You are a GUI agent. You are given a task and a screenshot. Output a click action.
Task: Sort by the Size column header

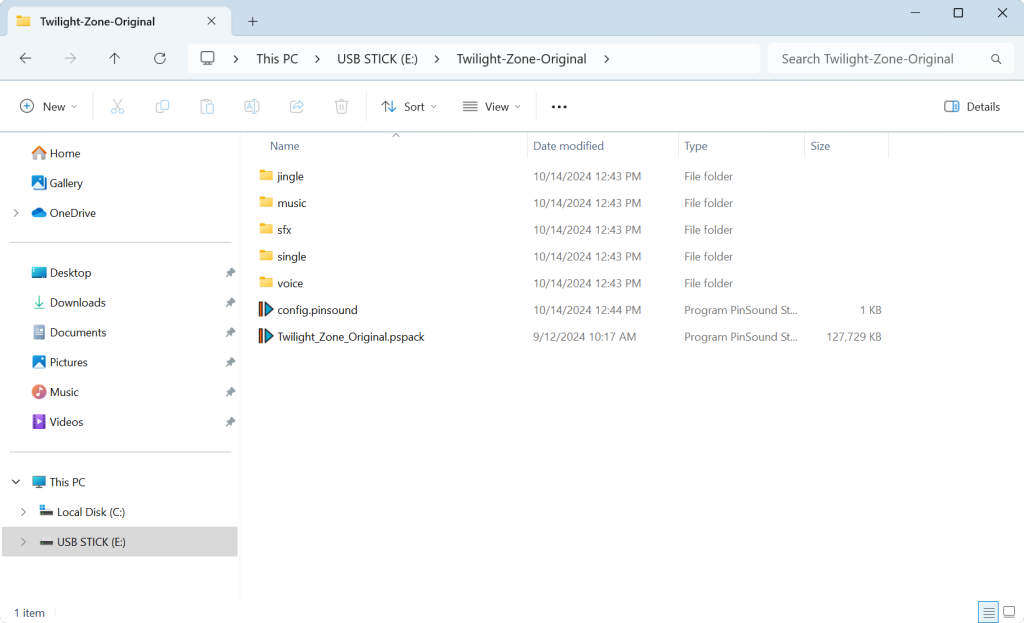click(x=820, y=146)
